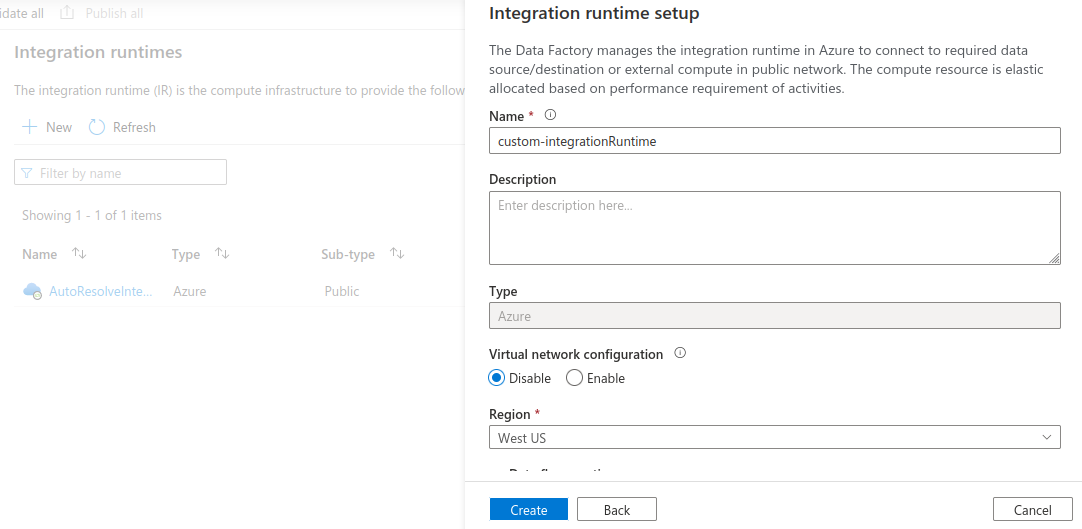Sort by Type column arrows
Screen dimensions: 1082x529
[222, 253]
